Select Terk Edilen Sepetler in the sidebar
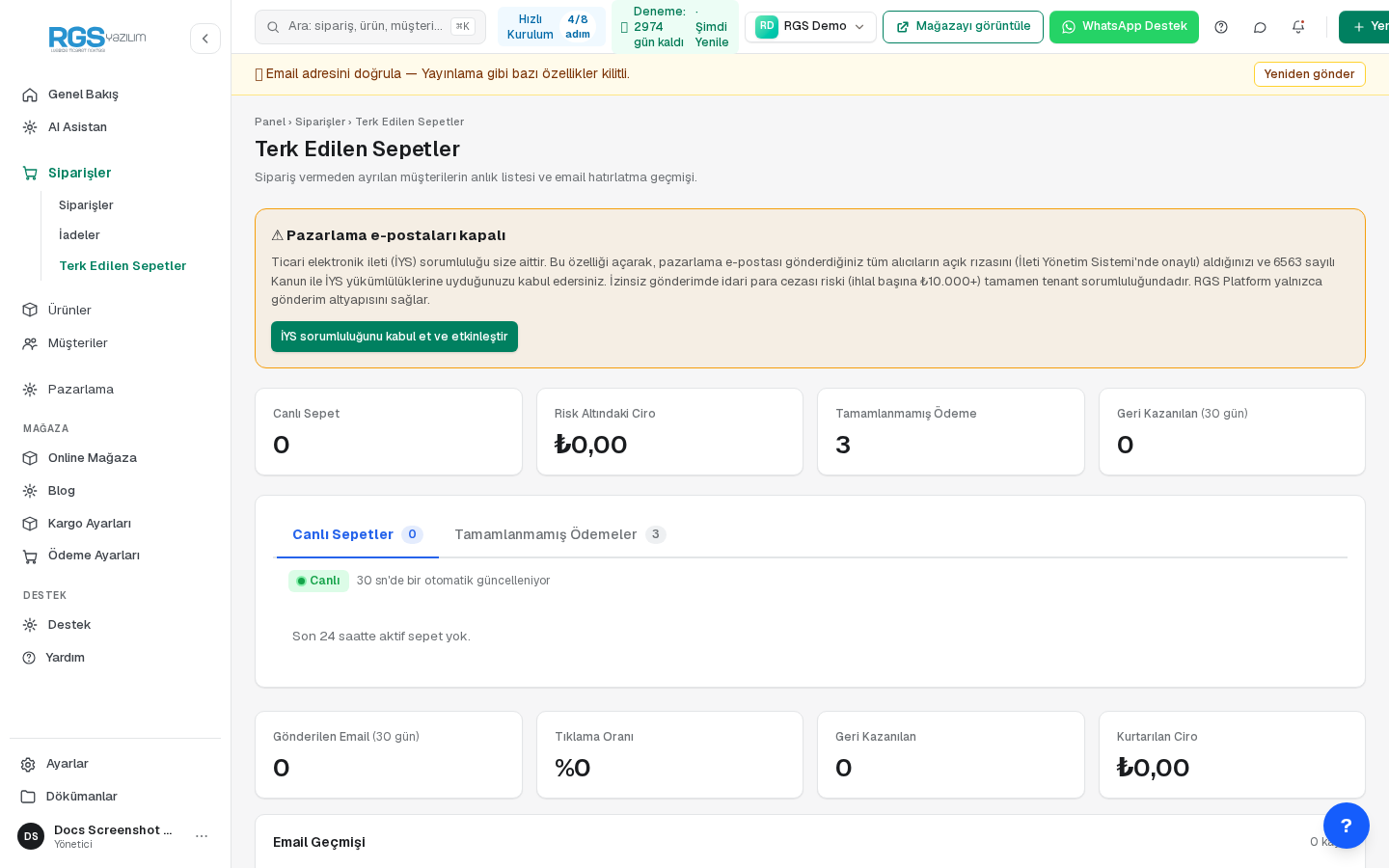This screenshot has width=1389, height=868. (x=123, y=266)
